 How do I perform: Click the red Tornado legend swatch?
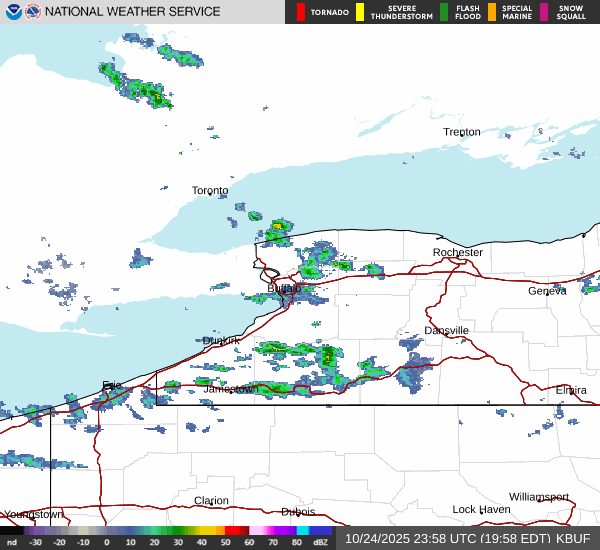(300, 12)
